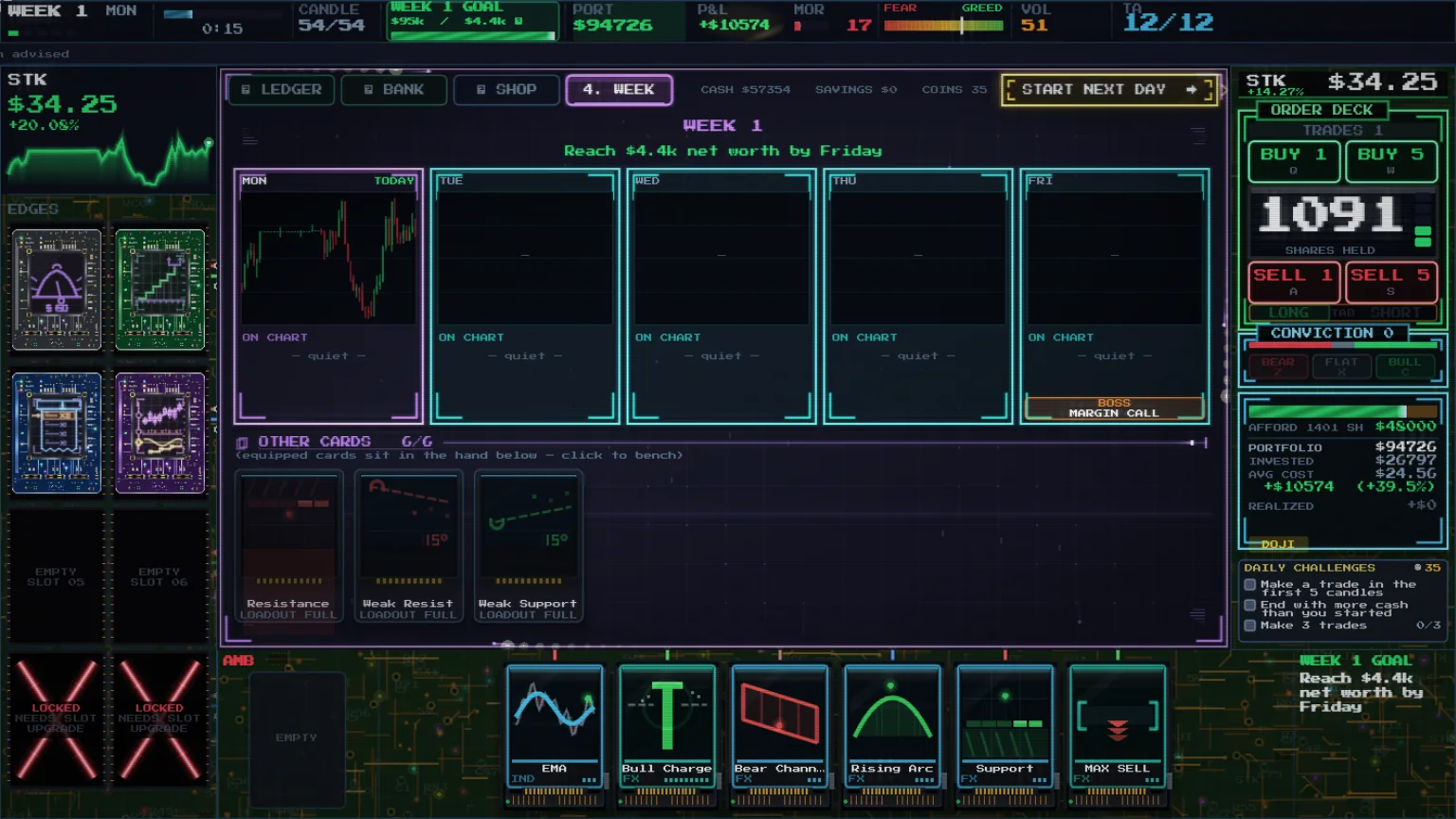Viewport: 1456px width, 819px height.
Task: Toggle position mode to SHORT
Action: tap(1395, 313)
